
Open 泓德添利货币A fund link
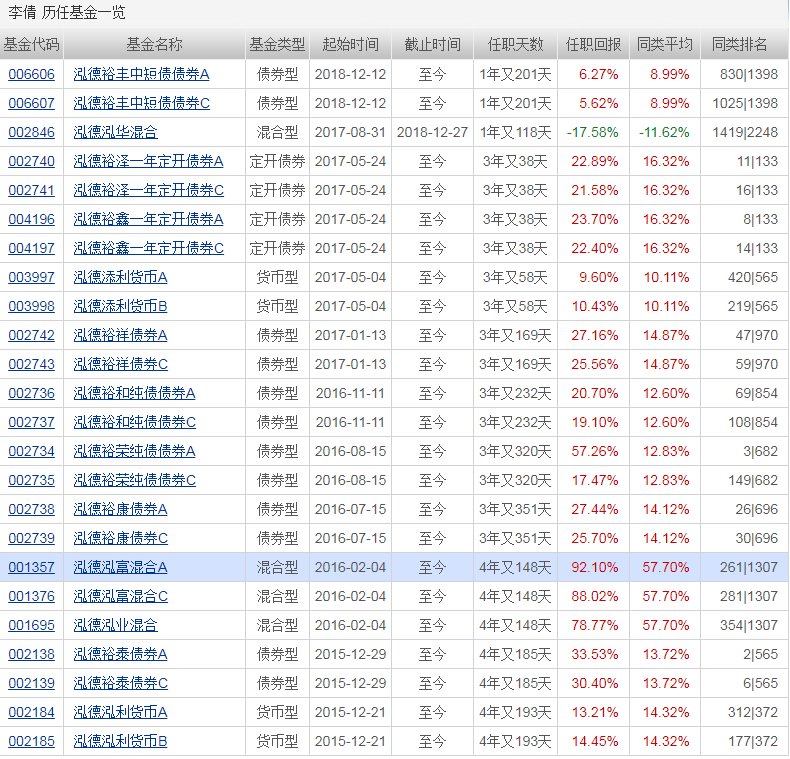pyautogui.click(x=120, y=277)
